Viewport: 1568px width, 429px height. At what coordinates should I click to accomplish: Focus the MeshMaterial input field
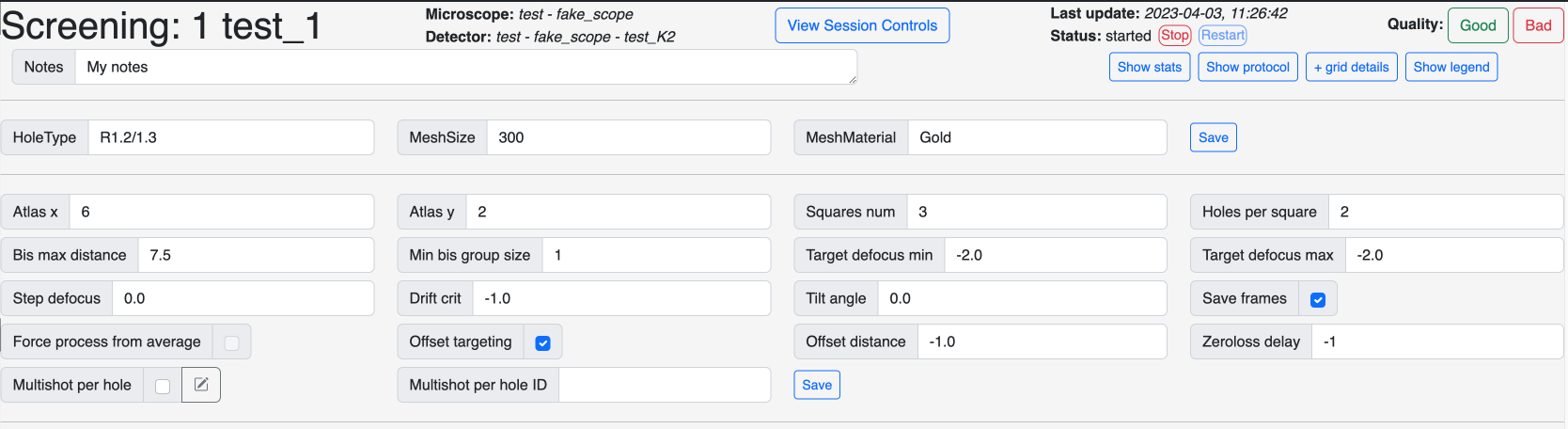pos(1036,137)
